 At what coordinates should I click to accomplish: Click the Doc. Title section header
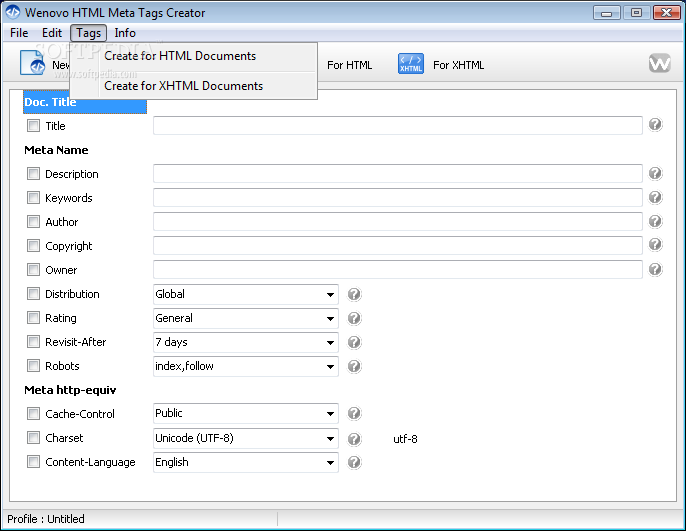click(x=85, y=102)
